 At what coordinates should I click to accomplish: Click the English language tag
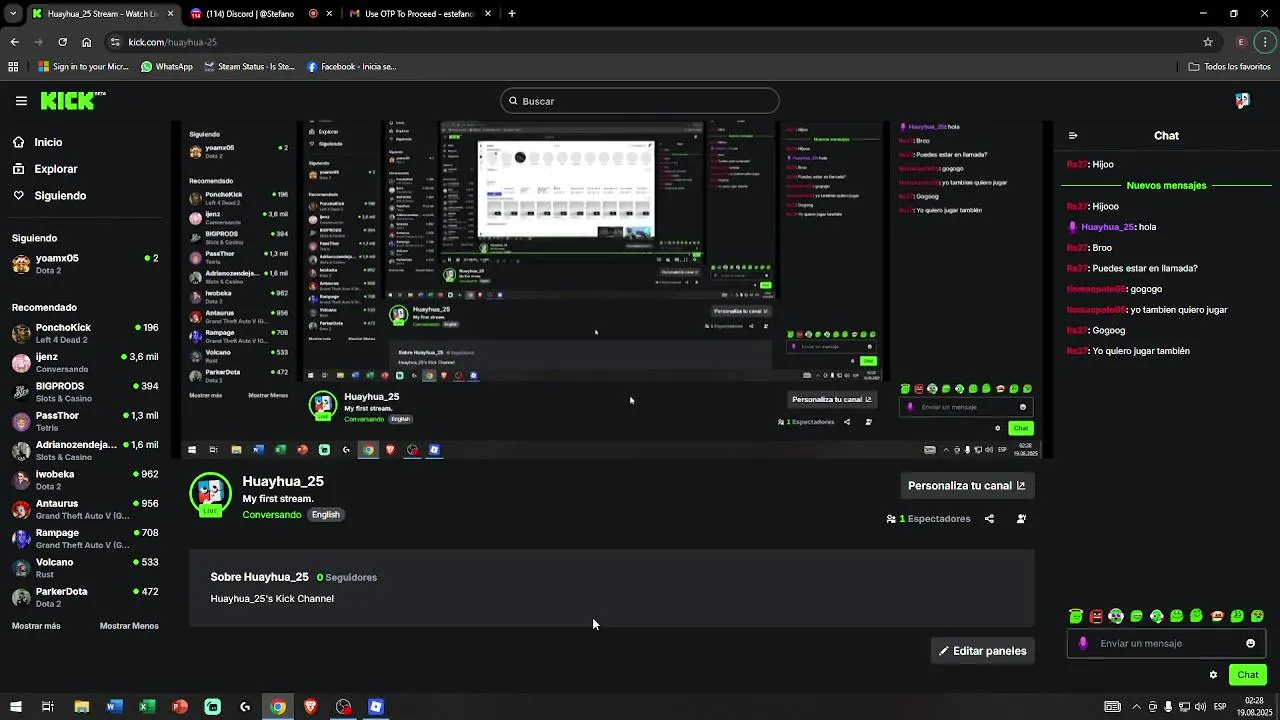[x=326, y=515]
